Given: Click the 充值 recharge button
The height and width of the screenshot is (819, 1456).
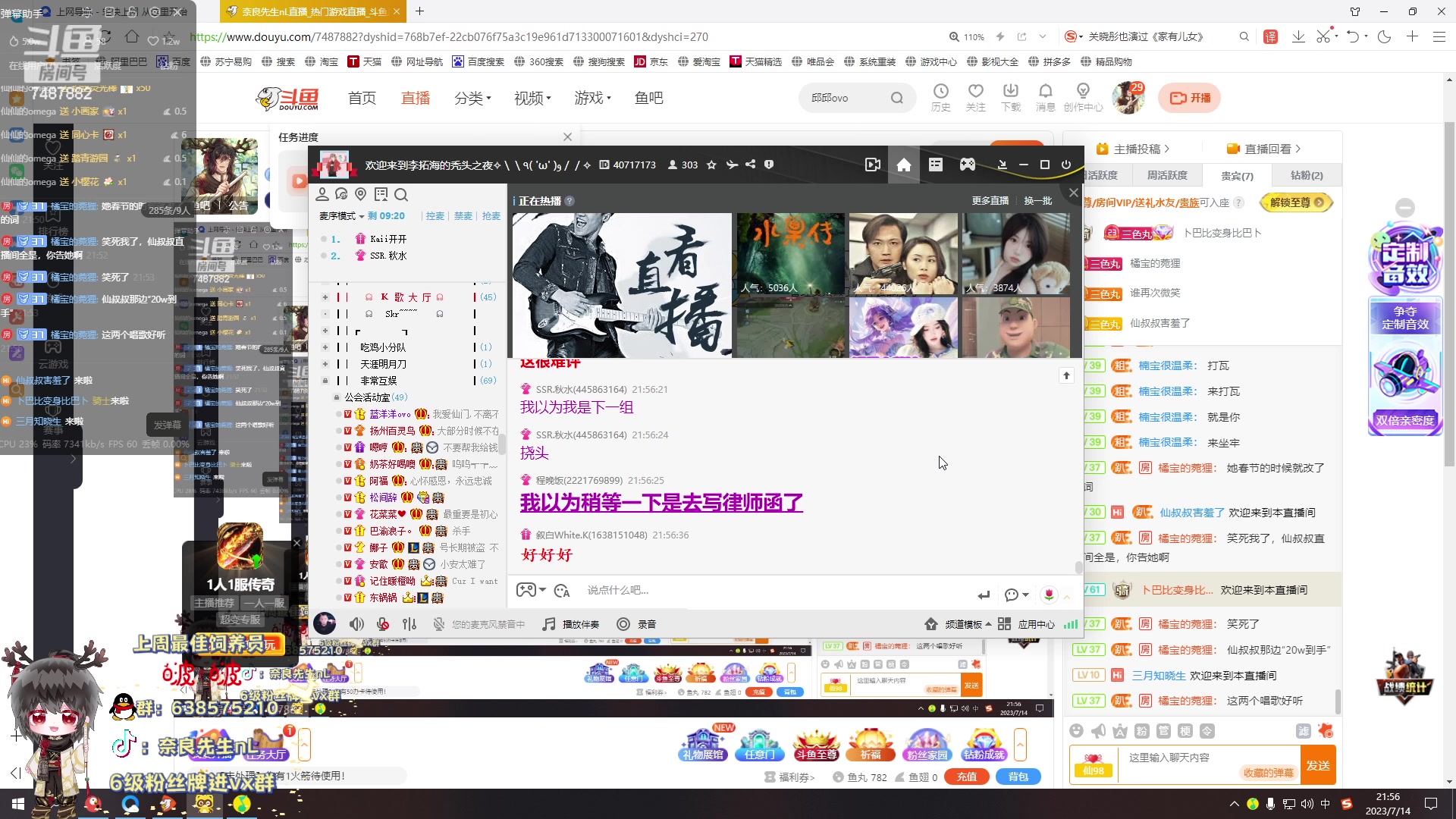Looking at the screenshot, I should click(x=966, y=777).
